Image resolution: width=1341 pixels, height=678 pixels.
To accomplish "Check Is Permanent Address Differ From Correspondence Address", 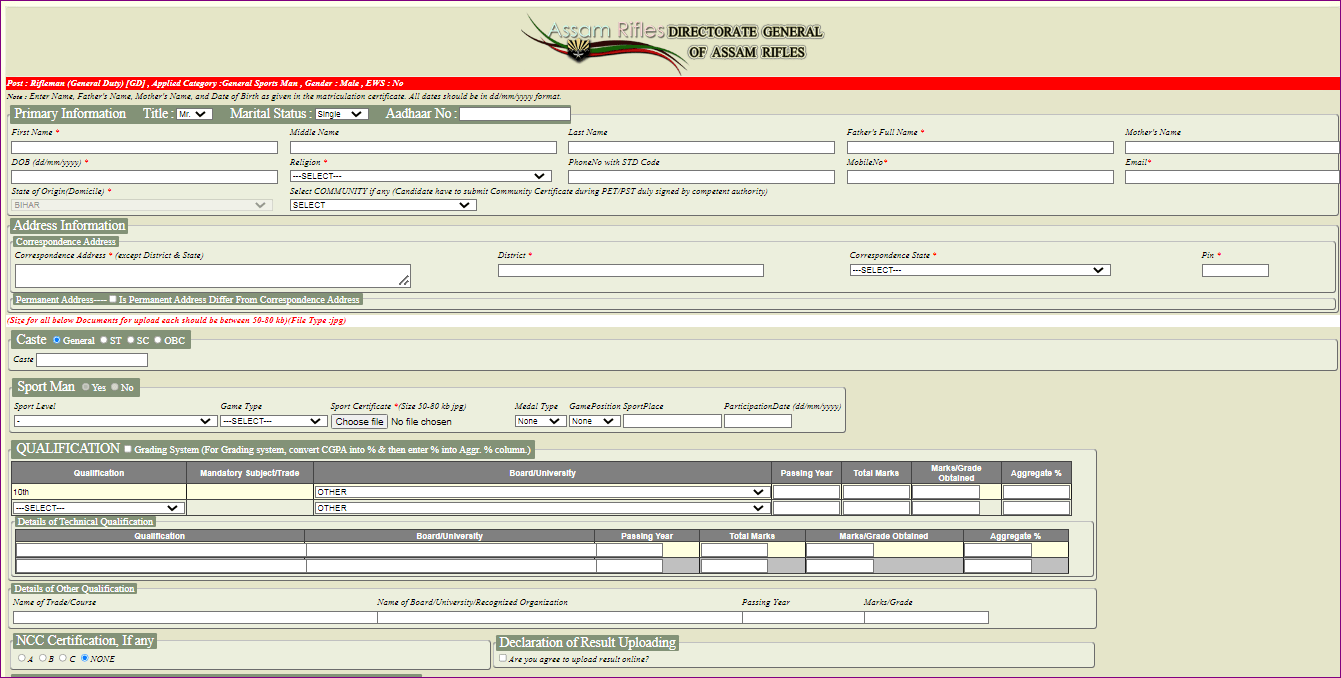I will tap(114, 299).
